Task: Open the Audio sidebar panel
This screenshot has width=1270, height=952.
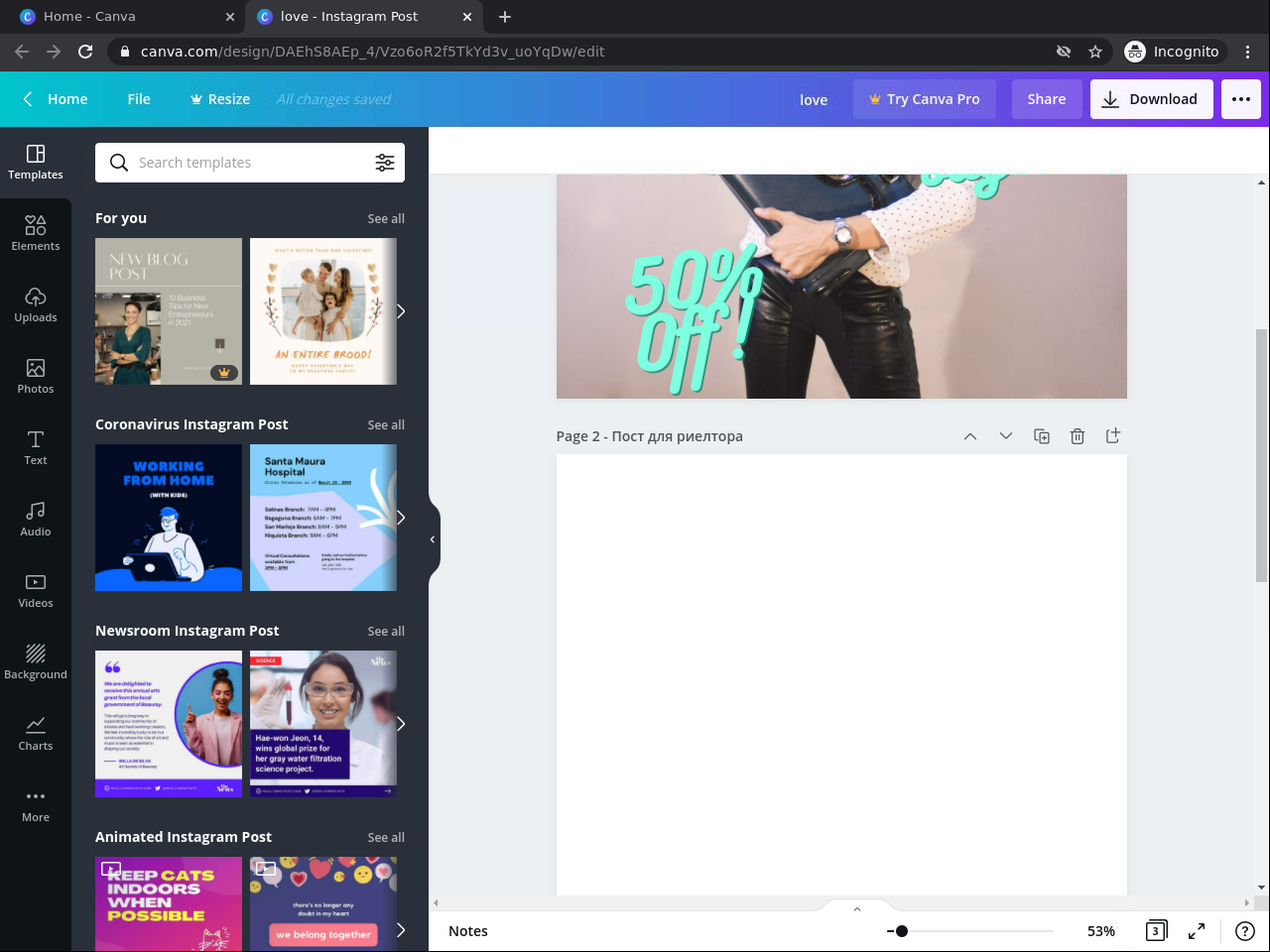Action: 36,519
